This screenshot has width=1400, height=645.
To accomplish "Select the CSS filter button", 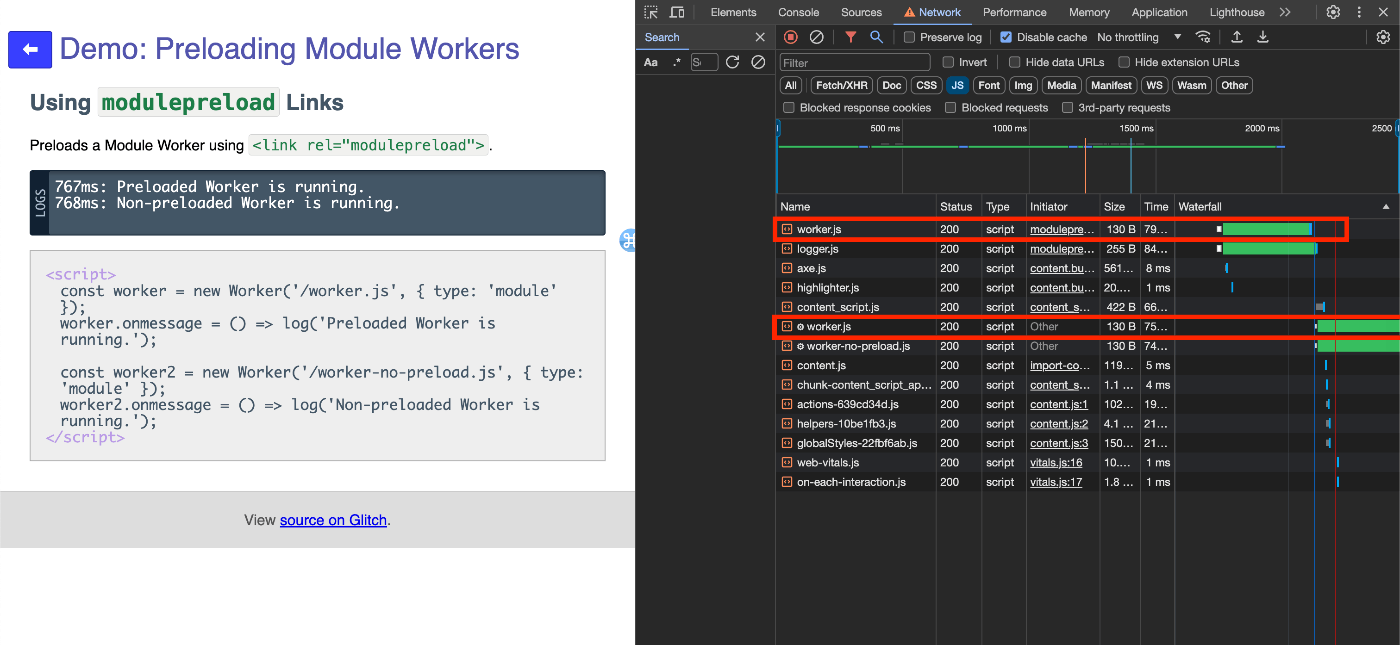I will [927, 85].
